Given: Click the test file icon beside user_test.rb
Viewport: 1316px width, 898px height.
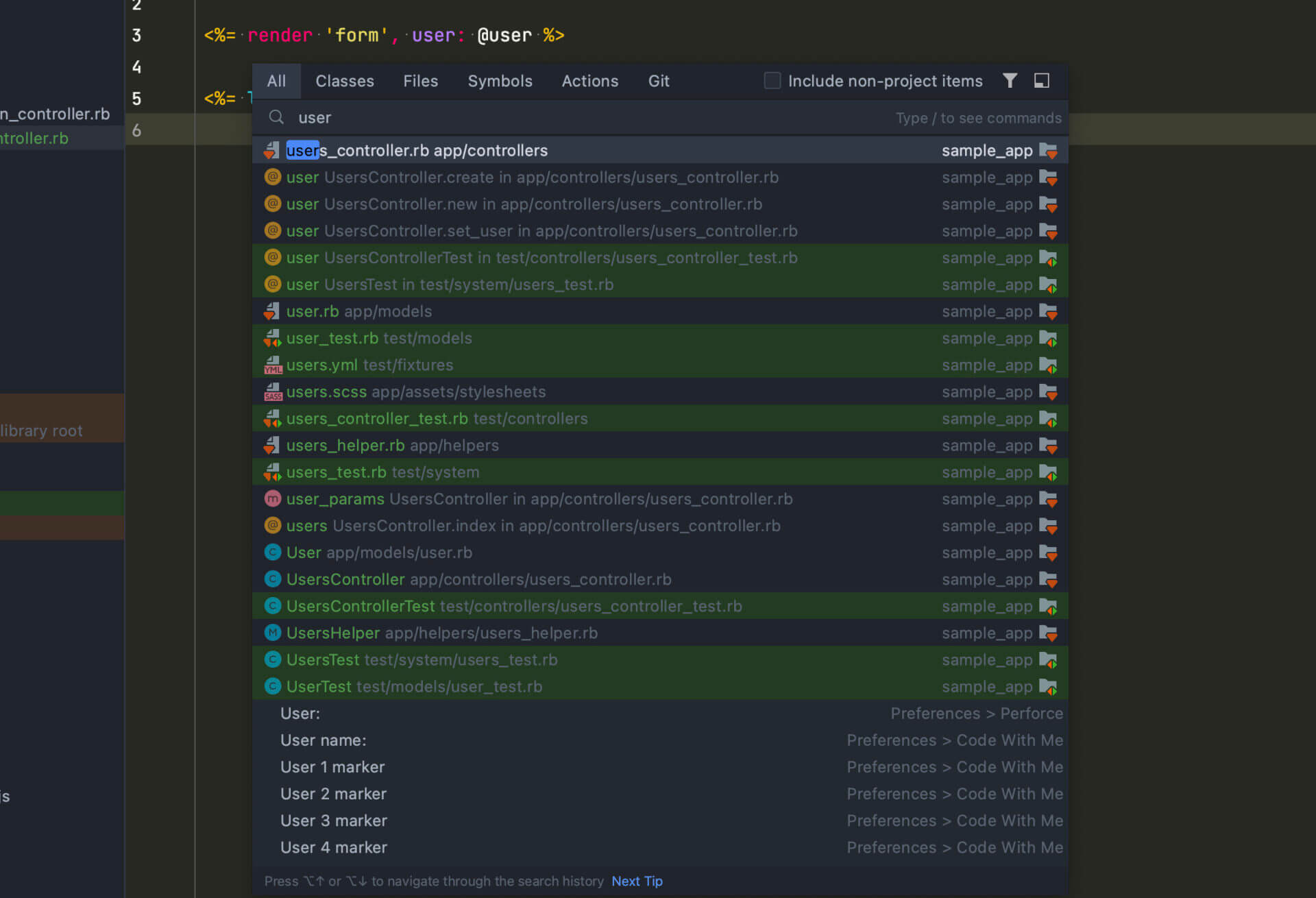Looking at the screenshot, I should (x=272, y=337).
